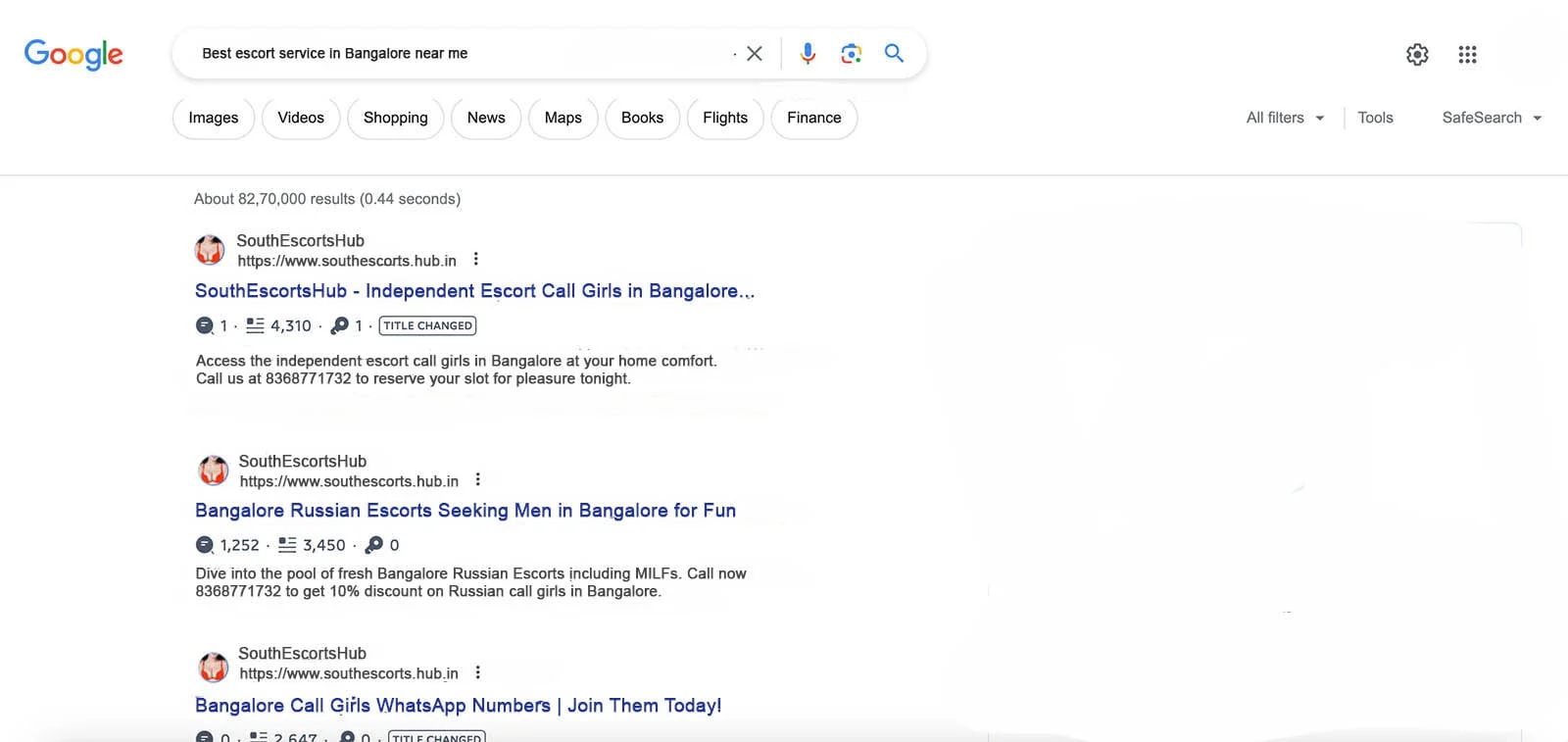Click word count icon showing 3,450
The height and width of the screenshot is (742, 1568).
pyautogui.click(x=287, y=545)
